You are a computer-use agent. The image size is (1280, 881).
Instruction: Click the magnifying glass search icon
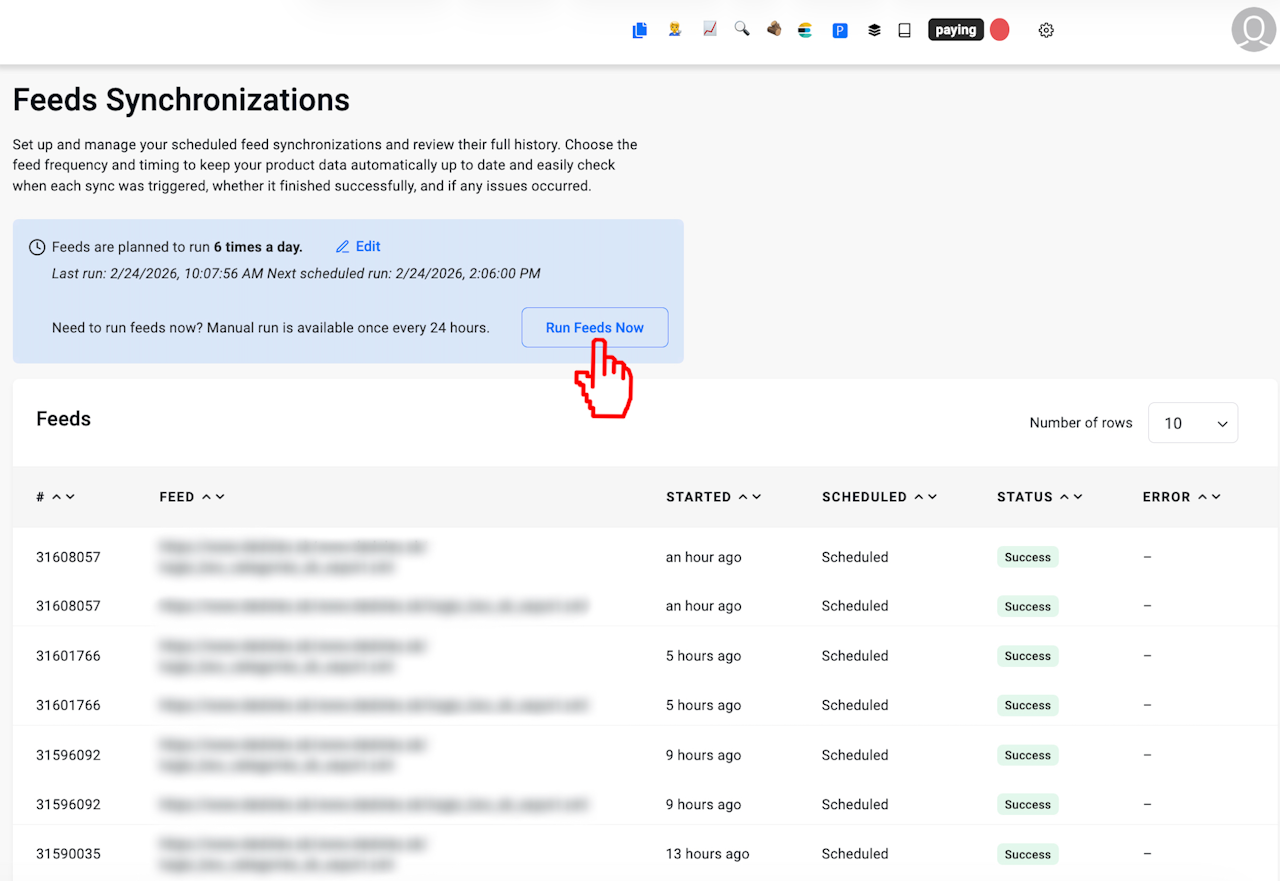coord(742,30)
